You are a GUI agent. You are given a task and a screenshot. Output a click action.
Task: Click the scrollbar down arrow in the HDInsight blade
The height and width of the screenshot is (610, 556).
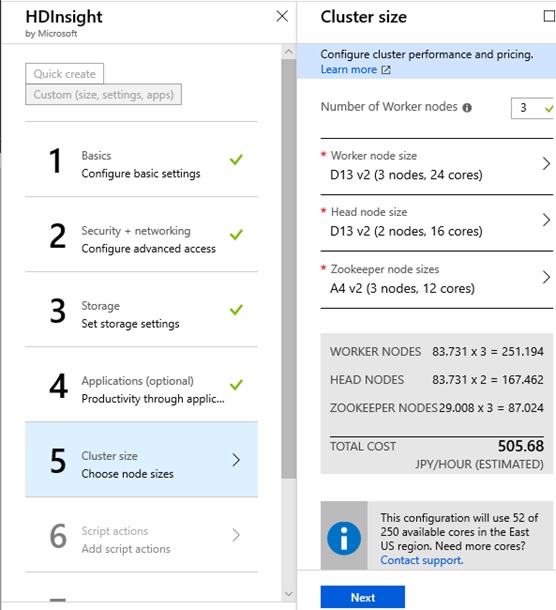(x=289, y=594)
